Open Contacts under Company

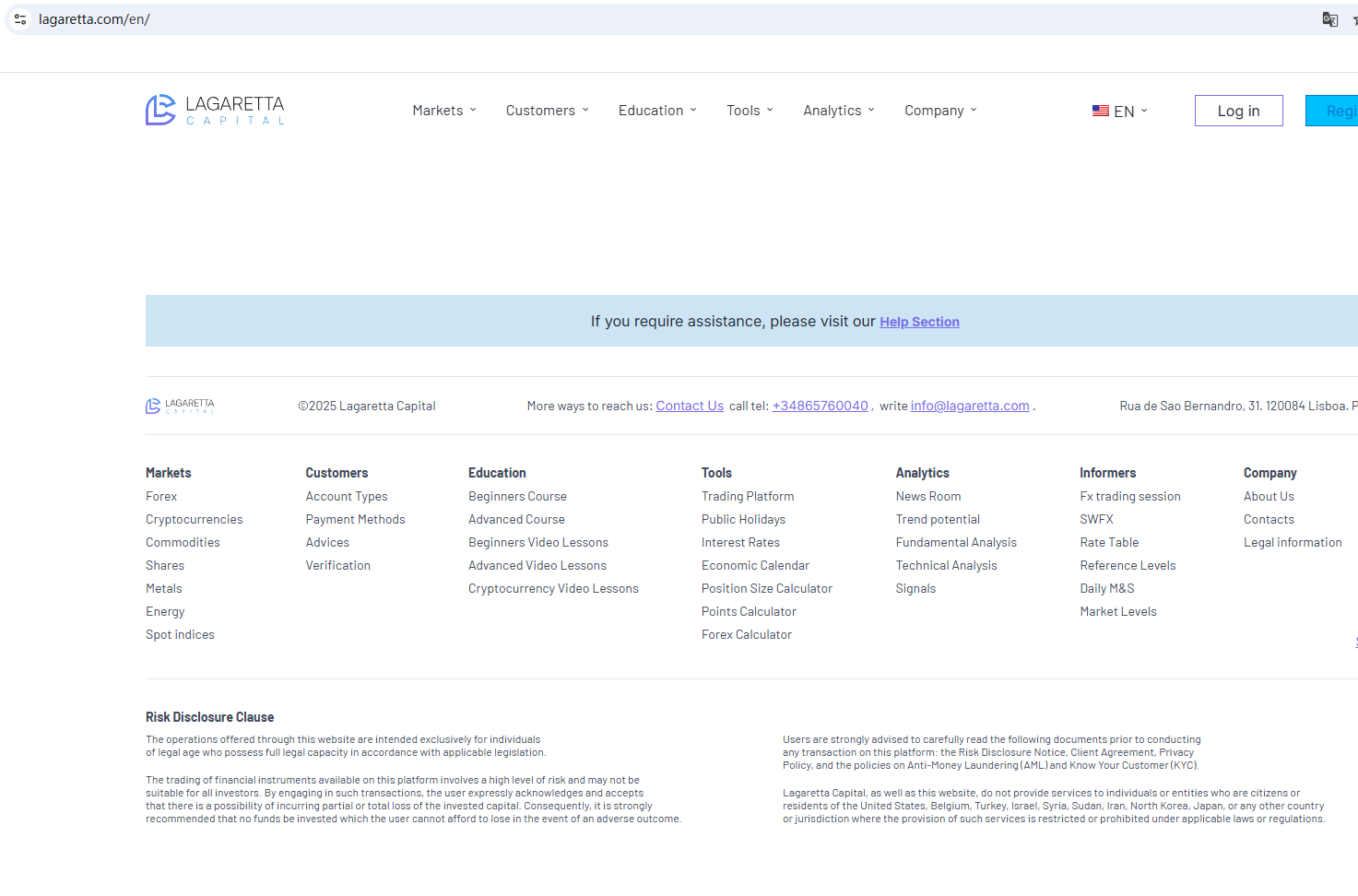(x=1269, y=519)
